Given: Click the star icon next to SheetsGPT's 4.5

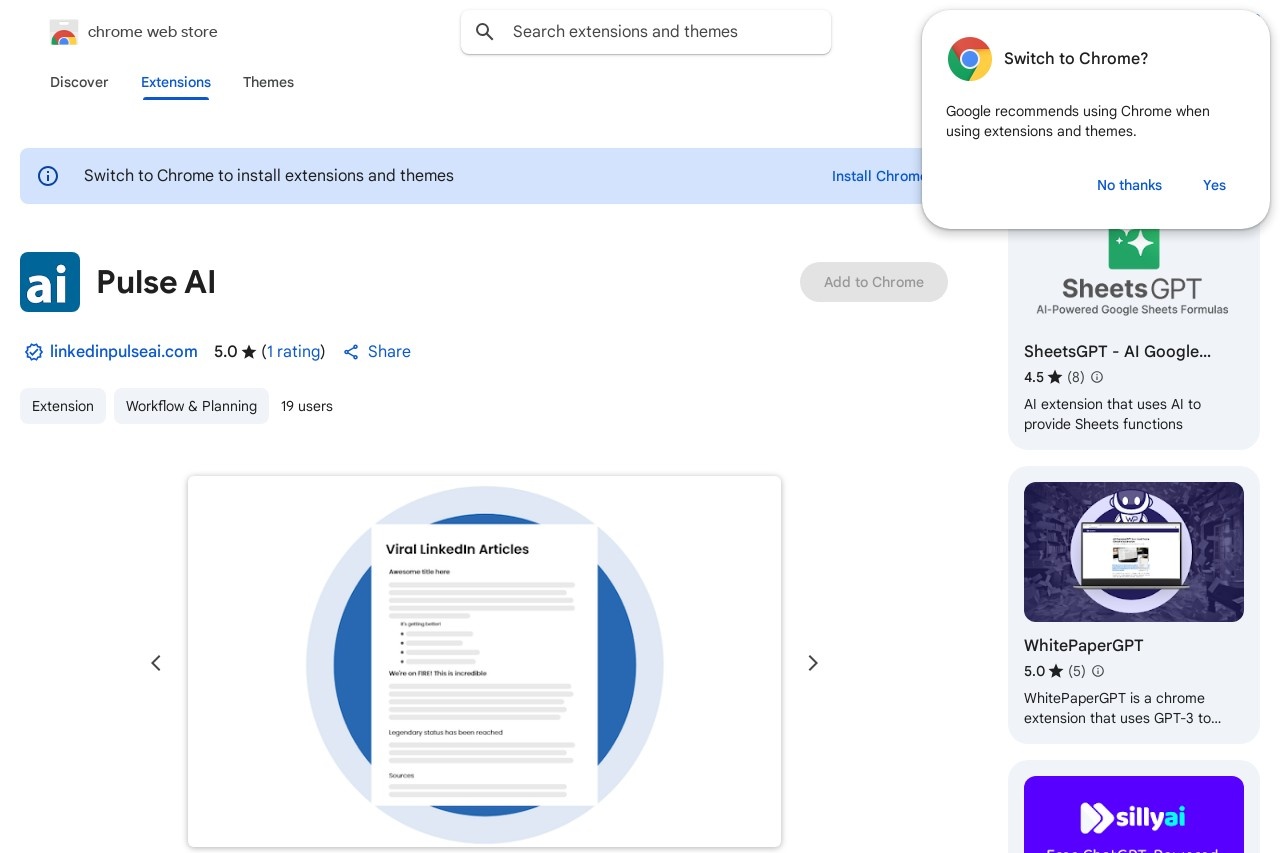Looking at the screenshot, I should tap(1055, 378).
